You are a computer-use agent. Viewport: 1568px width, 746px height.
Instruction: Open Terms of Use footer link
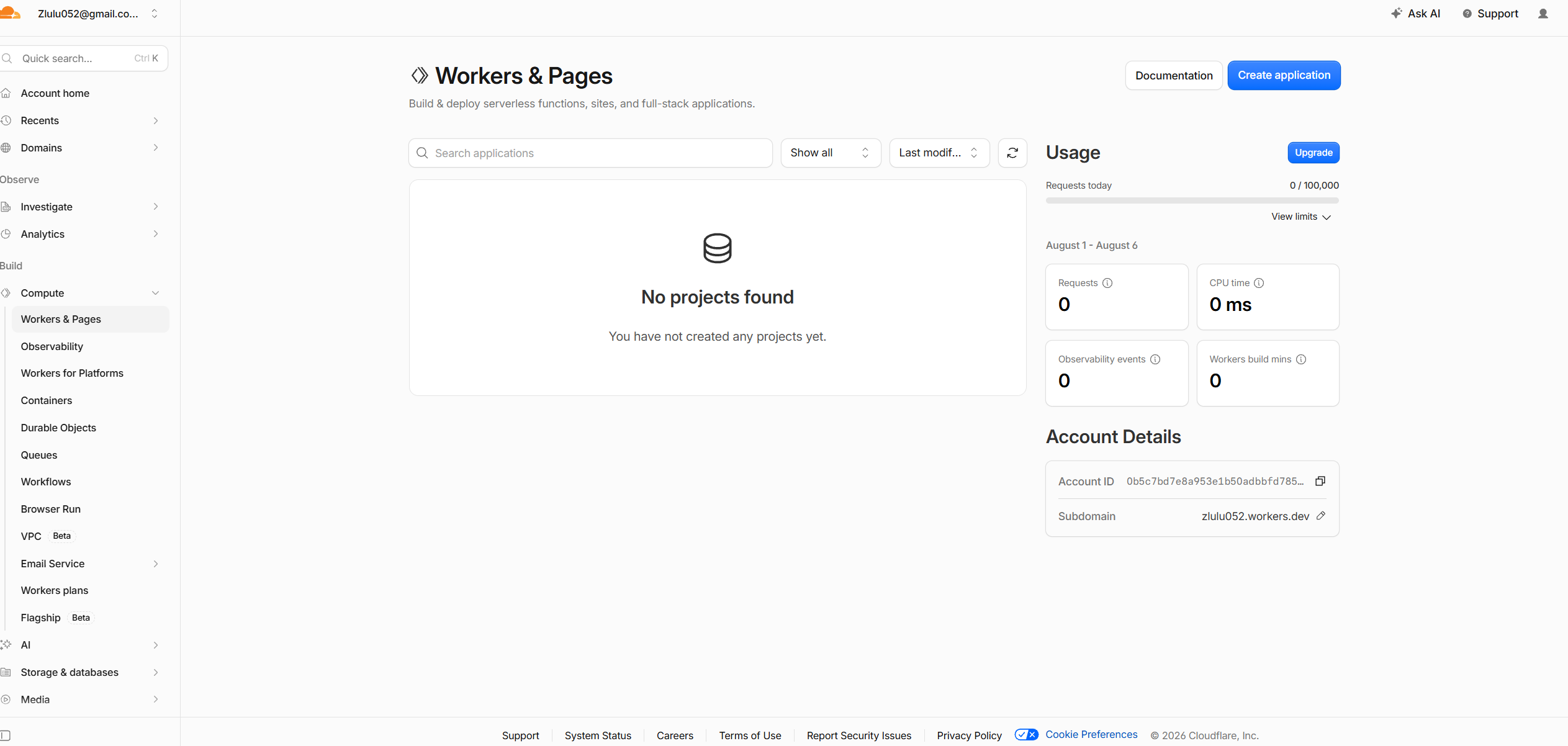pyautogui.click(x=750, y=735)
